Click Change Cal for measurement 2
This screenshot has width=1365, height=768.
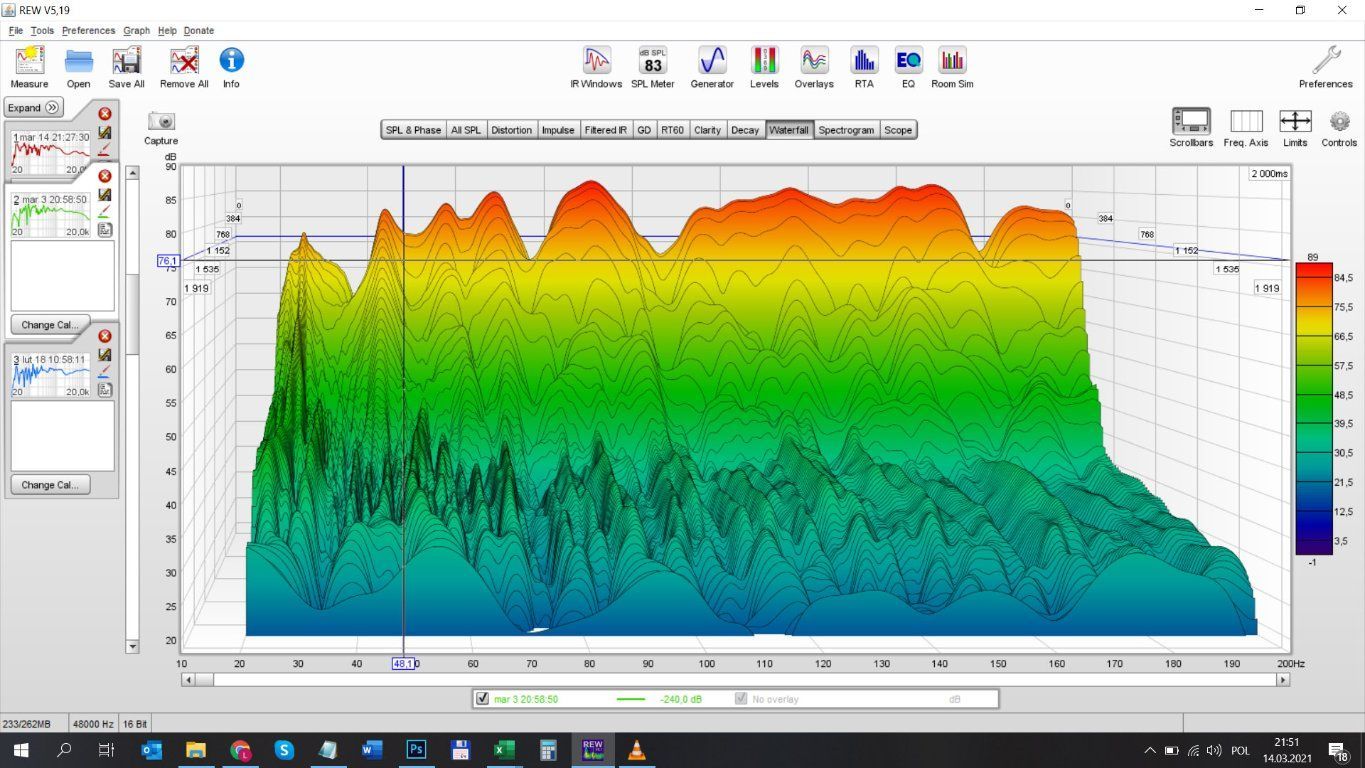click(50, 325)
